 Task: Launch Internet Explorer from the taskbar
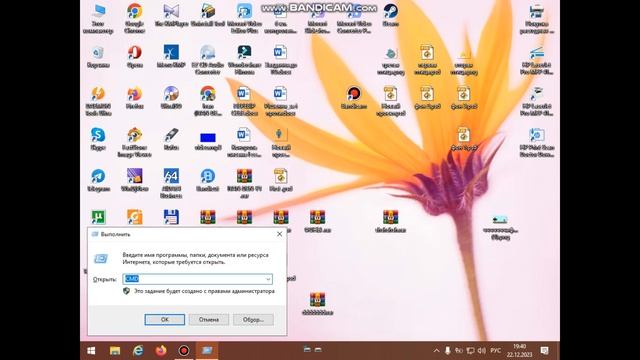[x=138, y=351]
